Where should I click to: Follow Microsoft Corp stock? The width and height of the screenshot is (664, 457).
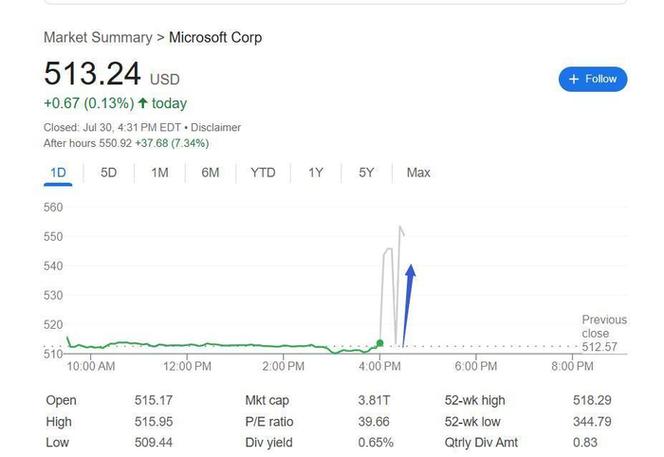[593, 79]
